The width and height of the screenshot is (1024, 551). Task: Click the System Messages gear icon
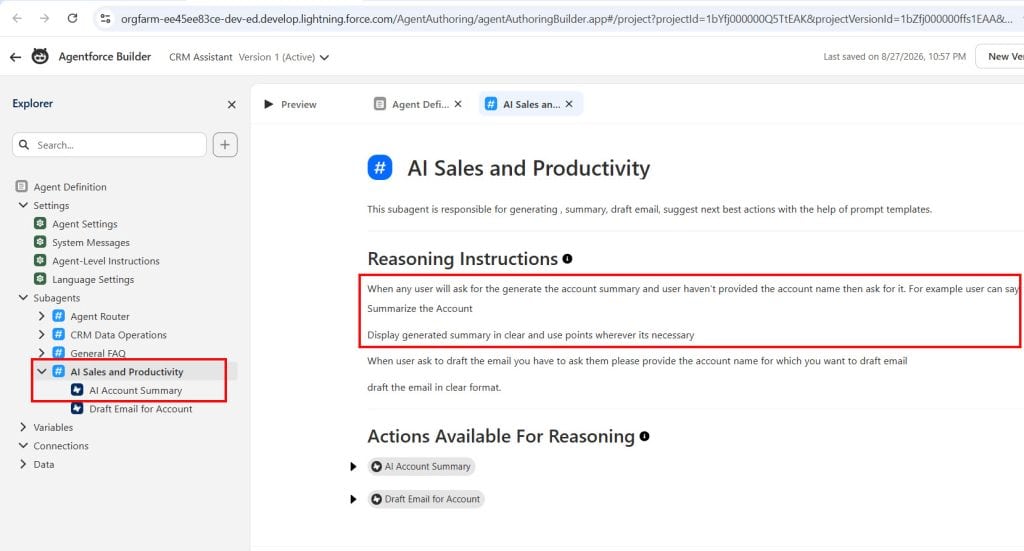point(40,242)
